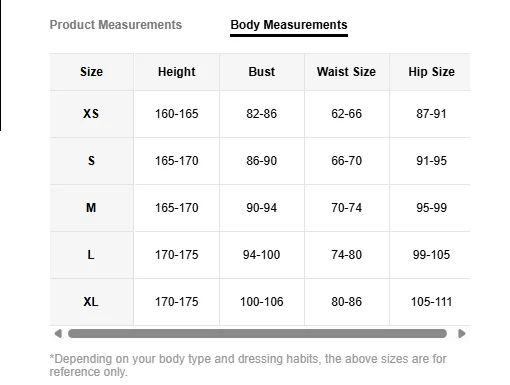Click the XS height cell 160-165
Screen dimensions: 510x385
coord(177,114)
